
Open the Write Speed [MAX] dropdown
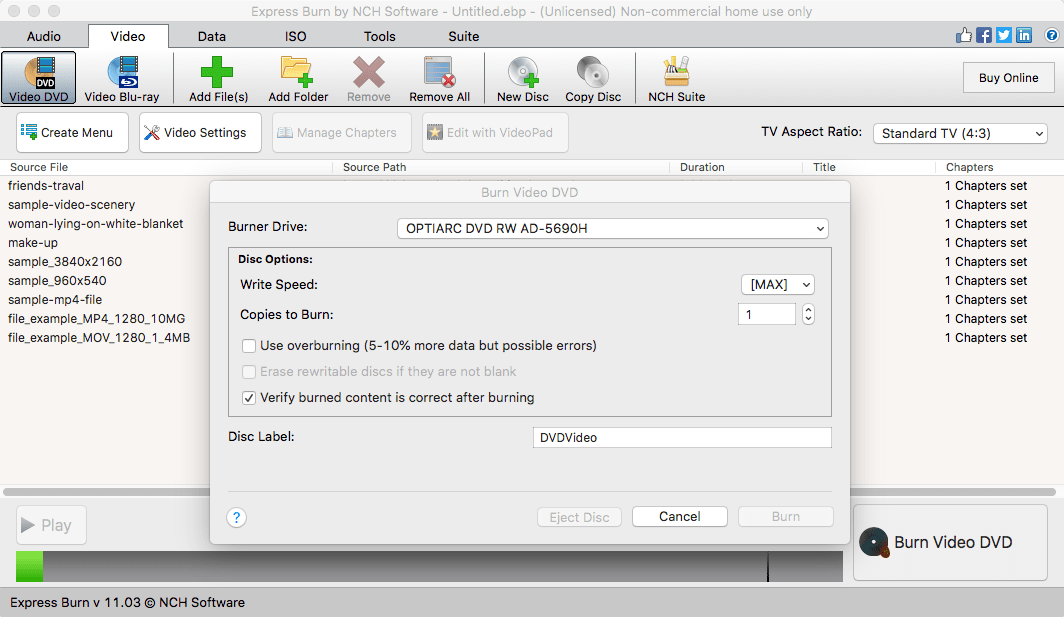pyautogui.click(x=777, y=285)
